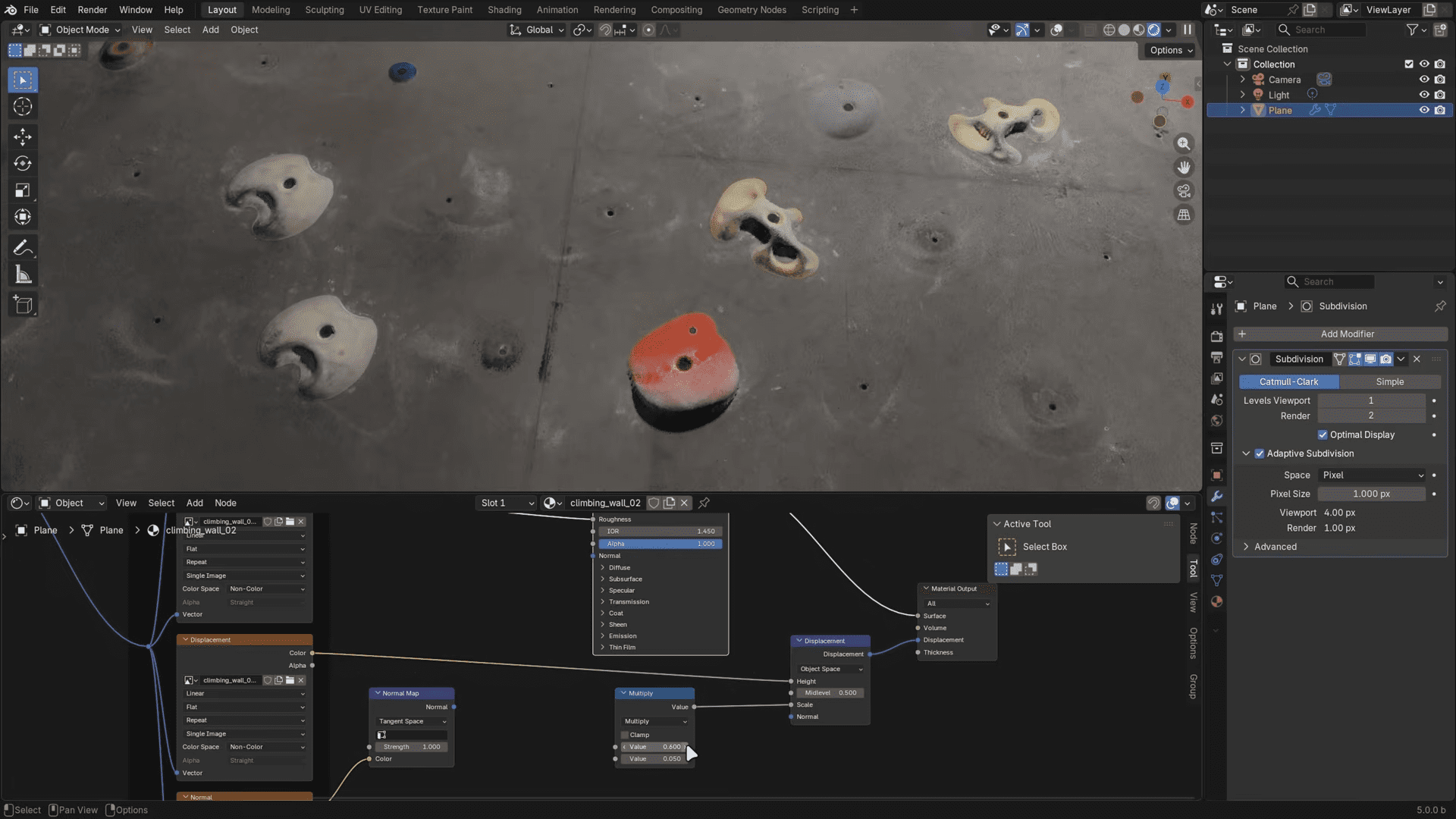Switch to the Shading workspace tab
1456x819 pixels.
coord(504,10)
